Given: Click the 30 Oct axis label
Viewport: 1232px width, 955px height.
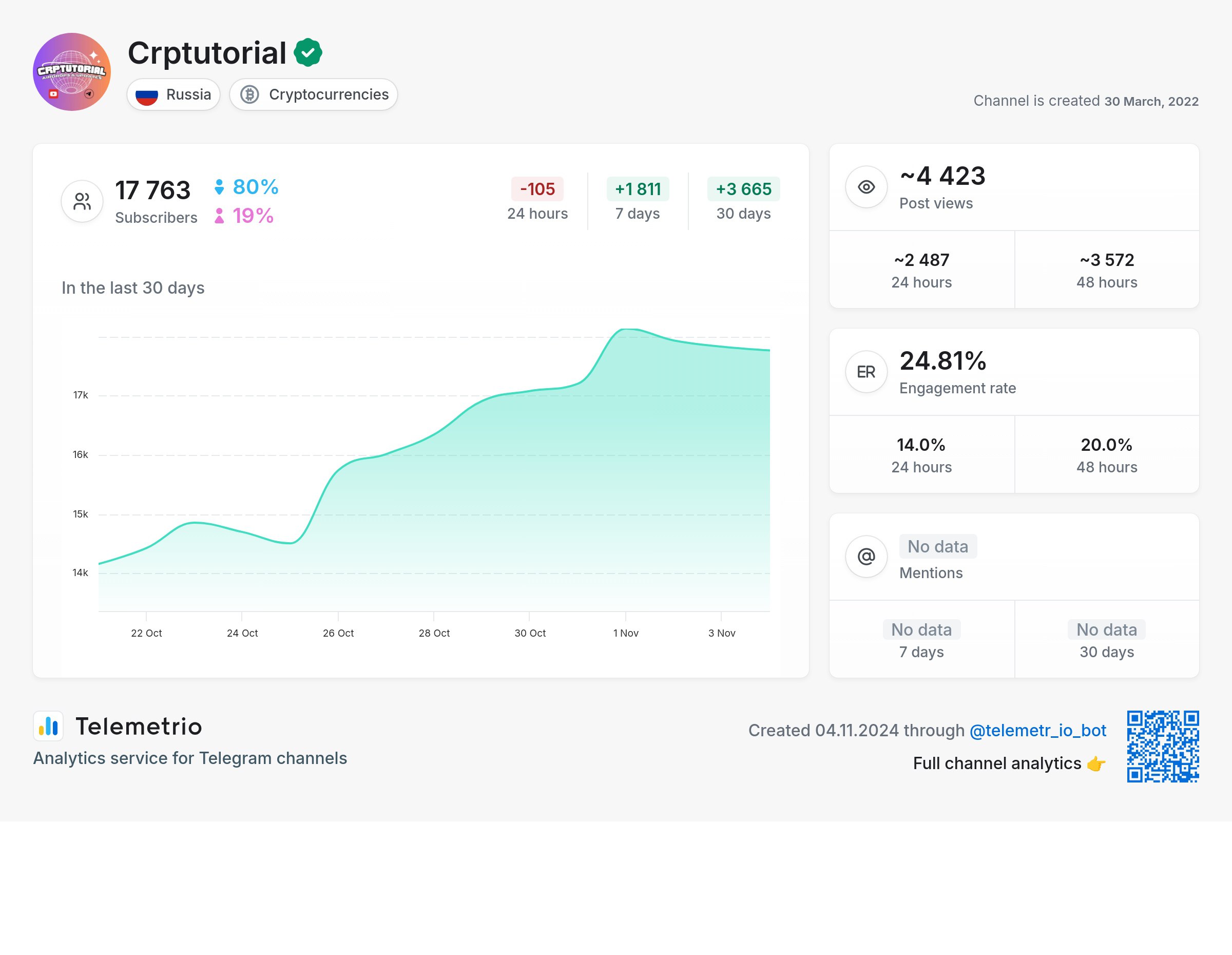Looking at the screenshot, I should coord(530,634).
